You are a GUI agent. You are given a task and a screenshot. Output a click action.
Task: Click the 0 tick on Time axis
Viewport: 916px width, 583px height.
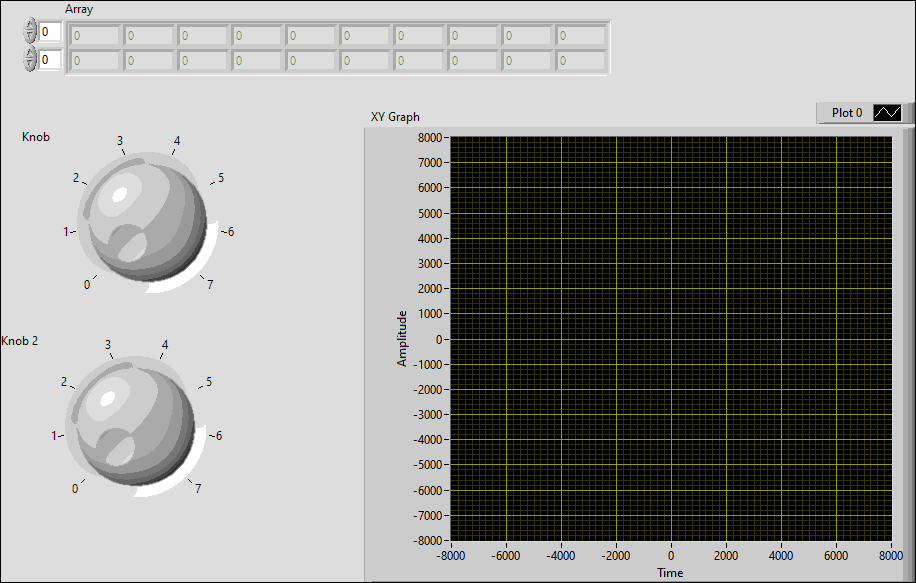(671, 556)
